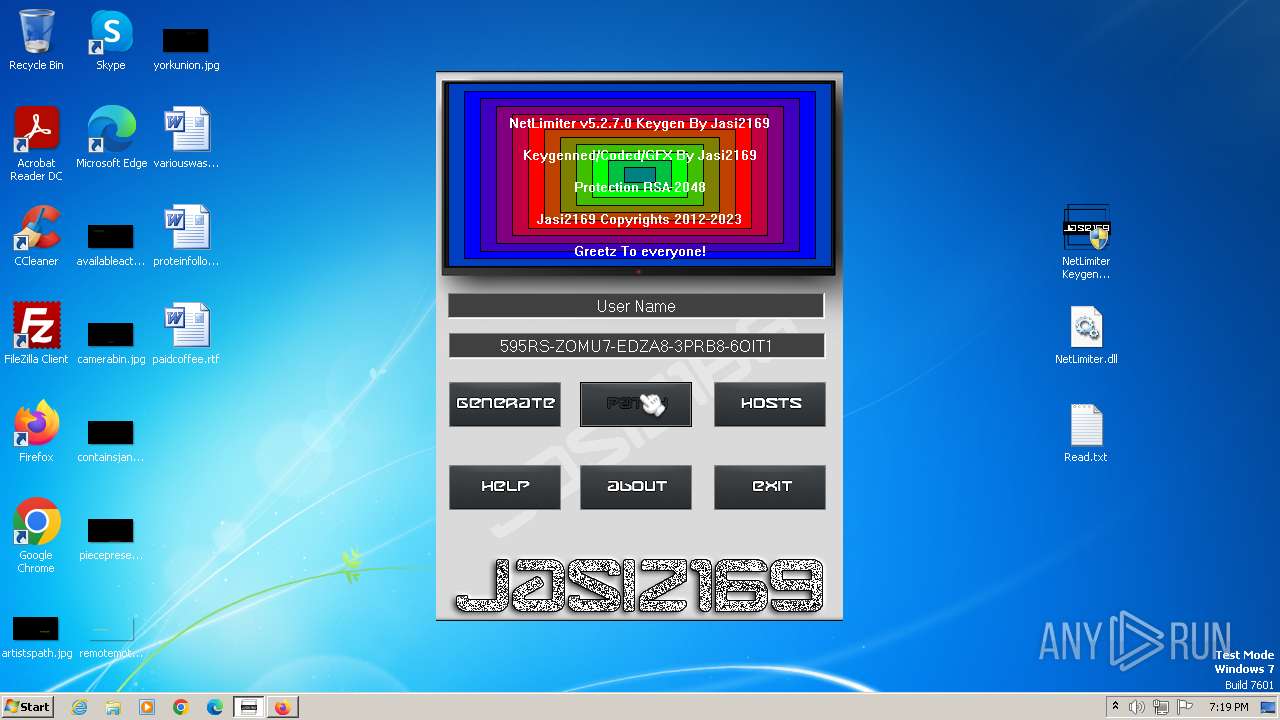Open Google Chrome desktop shortcut
This screenshot has height=720, width=1280.
click(x=36, y=536)
